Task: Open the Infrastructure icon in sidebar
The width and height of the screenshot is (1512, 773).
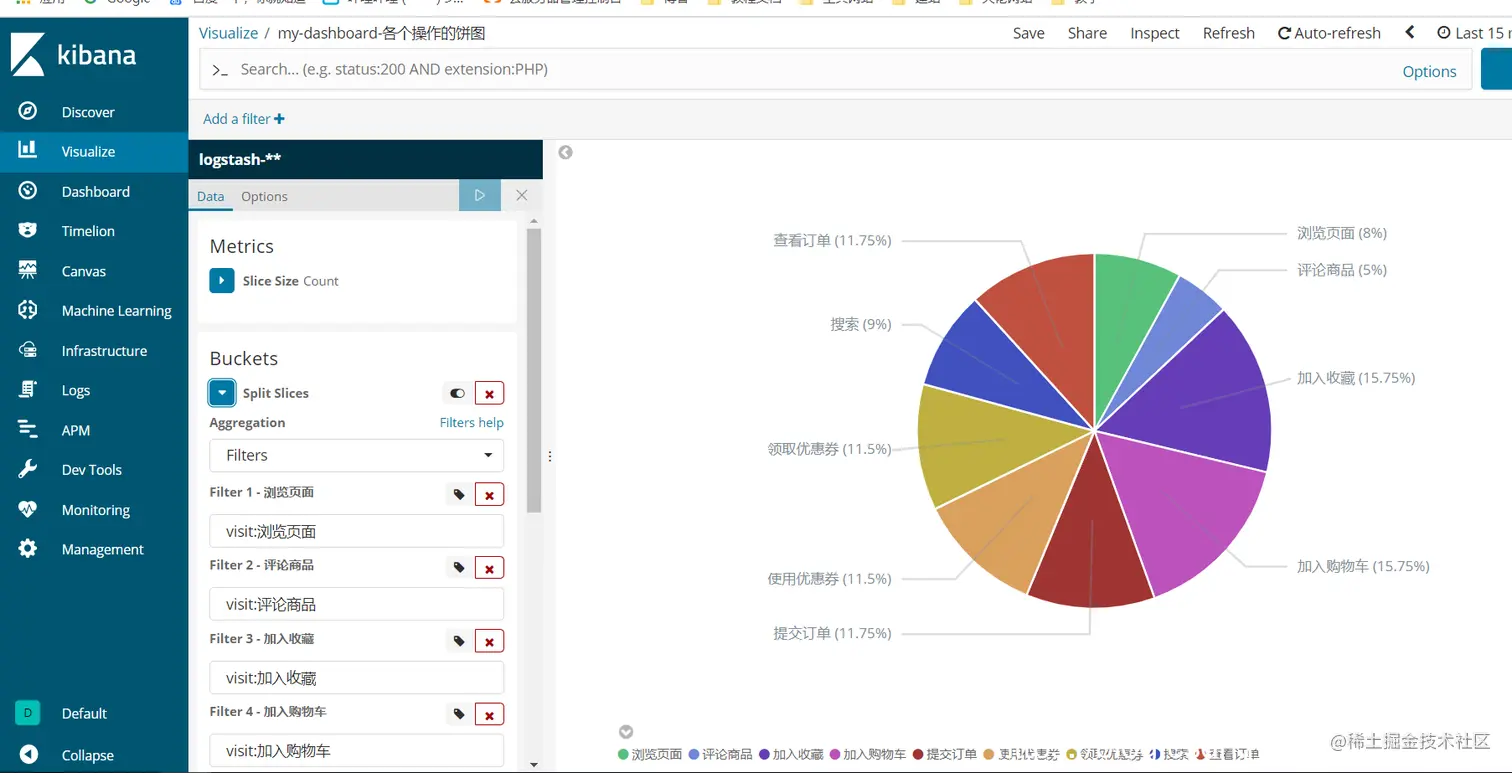Action: click(28, 350)
